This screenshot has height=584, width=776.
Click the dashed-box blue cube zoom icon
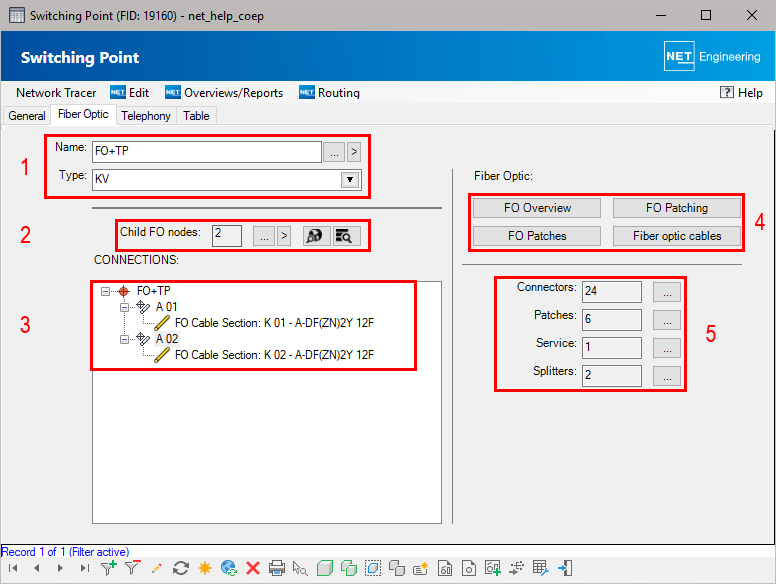[x=373, y=568]
